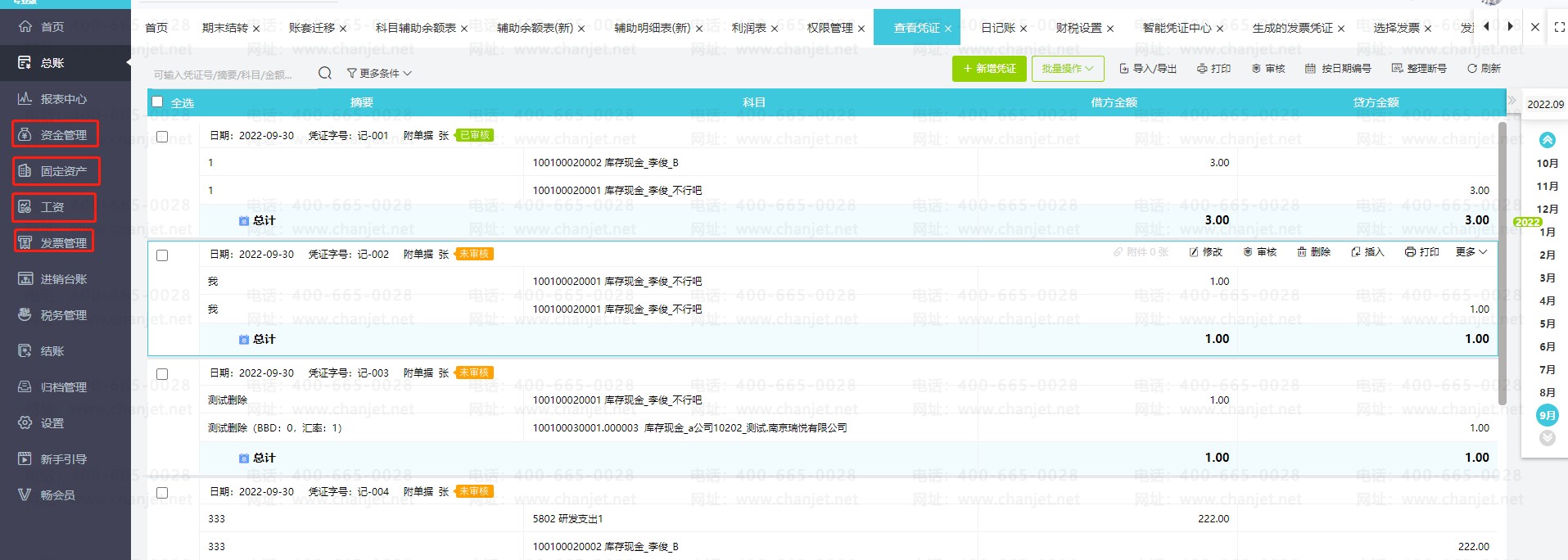Open 税务管理 in the sidebar
This screenshot has width=1568, height=560.
click(x=63, y=315)
